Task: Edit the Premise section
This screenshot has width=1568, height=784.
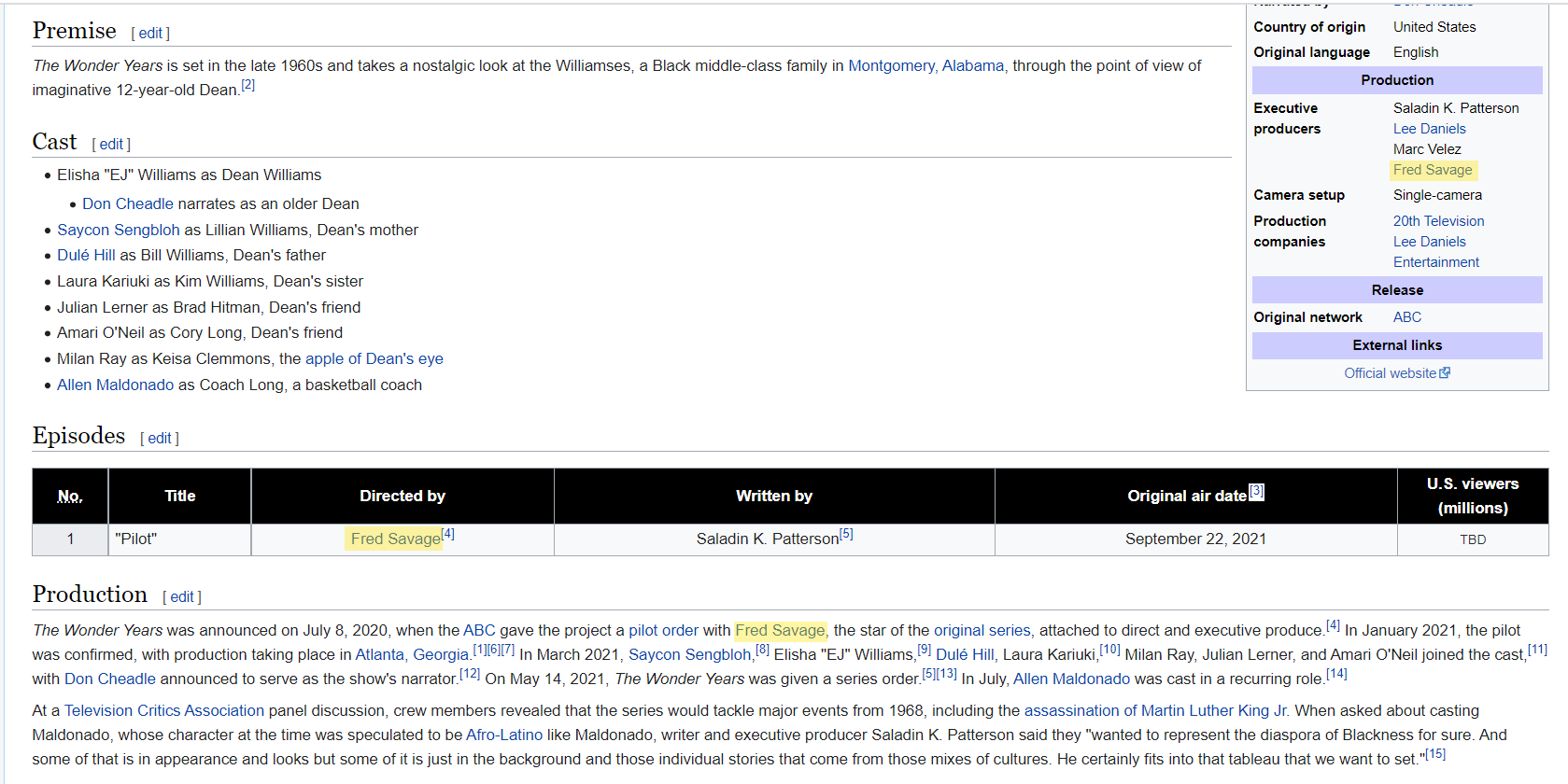Action: tap(150, 34)
